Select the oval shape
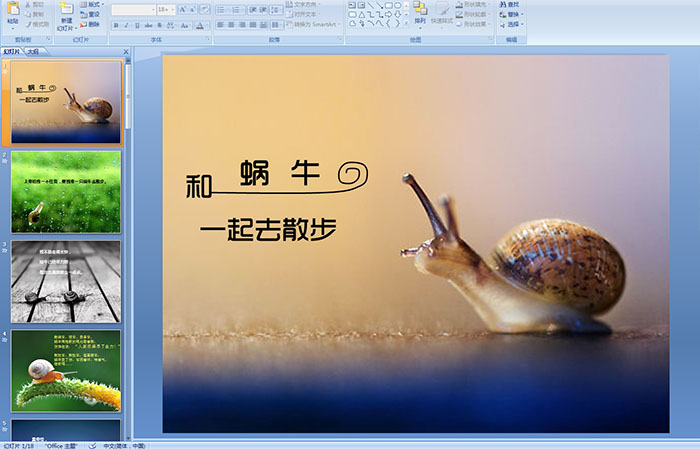700x449 pixels. [x=398, y=5]
